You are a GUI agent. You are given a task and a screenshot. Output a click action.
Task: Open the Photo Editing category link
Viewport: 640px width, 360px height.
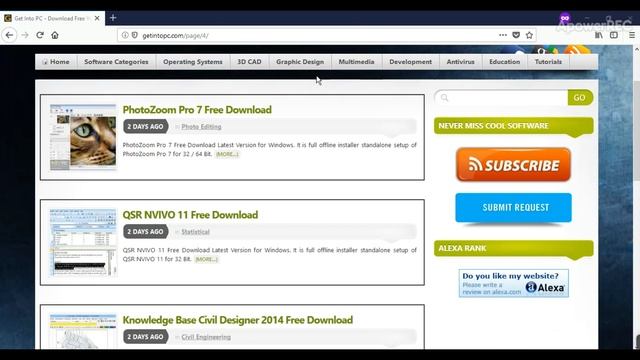201,127
